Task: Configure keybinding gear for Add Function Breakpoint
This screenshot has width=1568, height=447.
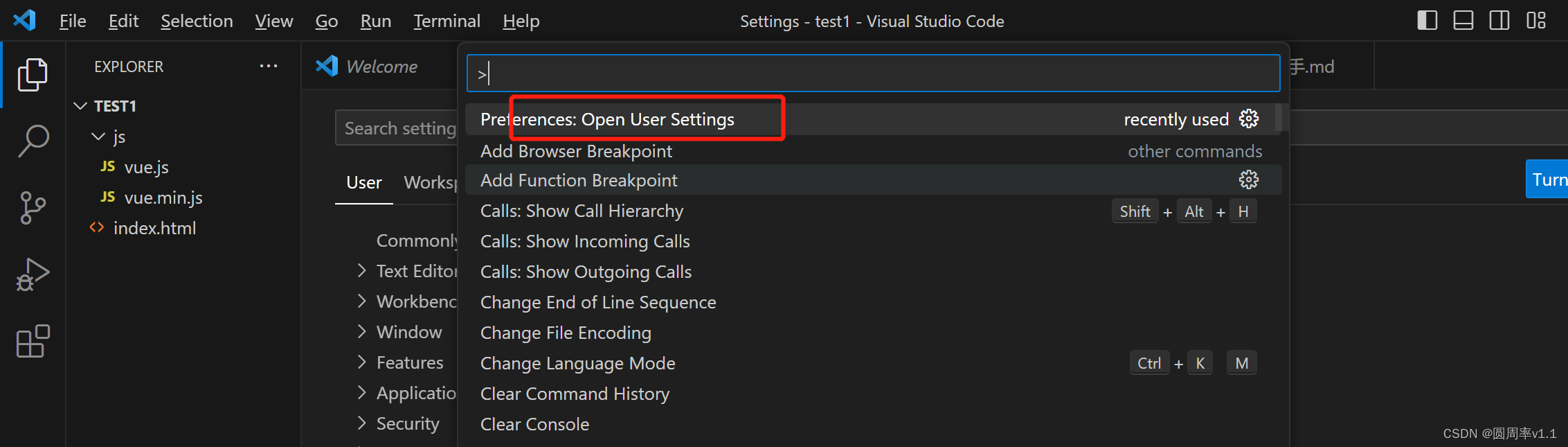Action: (x=1248, y=180)
